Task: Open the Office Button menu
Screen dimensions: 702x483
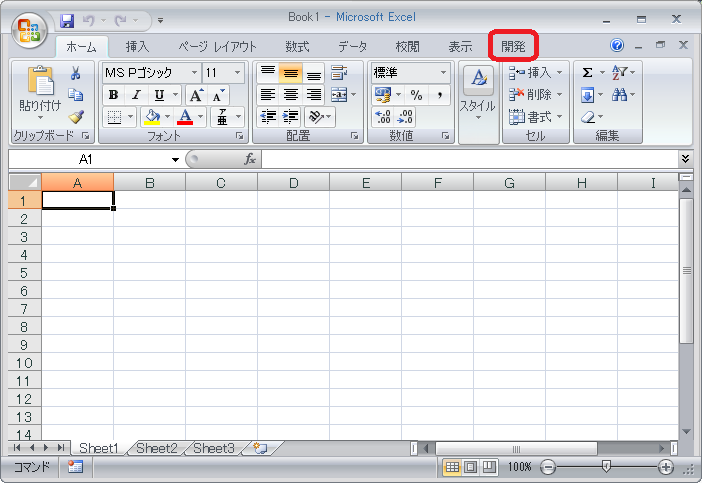Action: [x=30, y=30]
